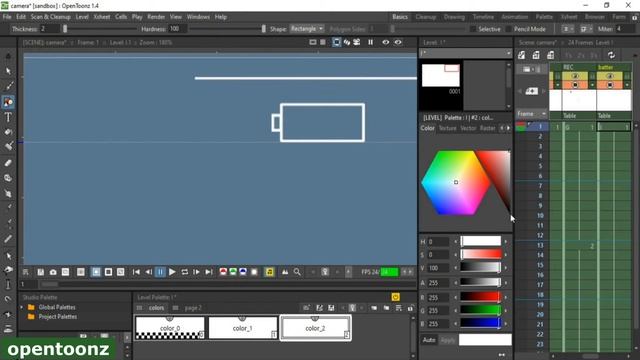Screen dimensions: 640x360
Task: Open the File menu
Action: point(7,17)
